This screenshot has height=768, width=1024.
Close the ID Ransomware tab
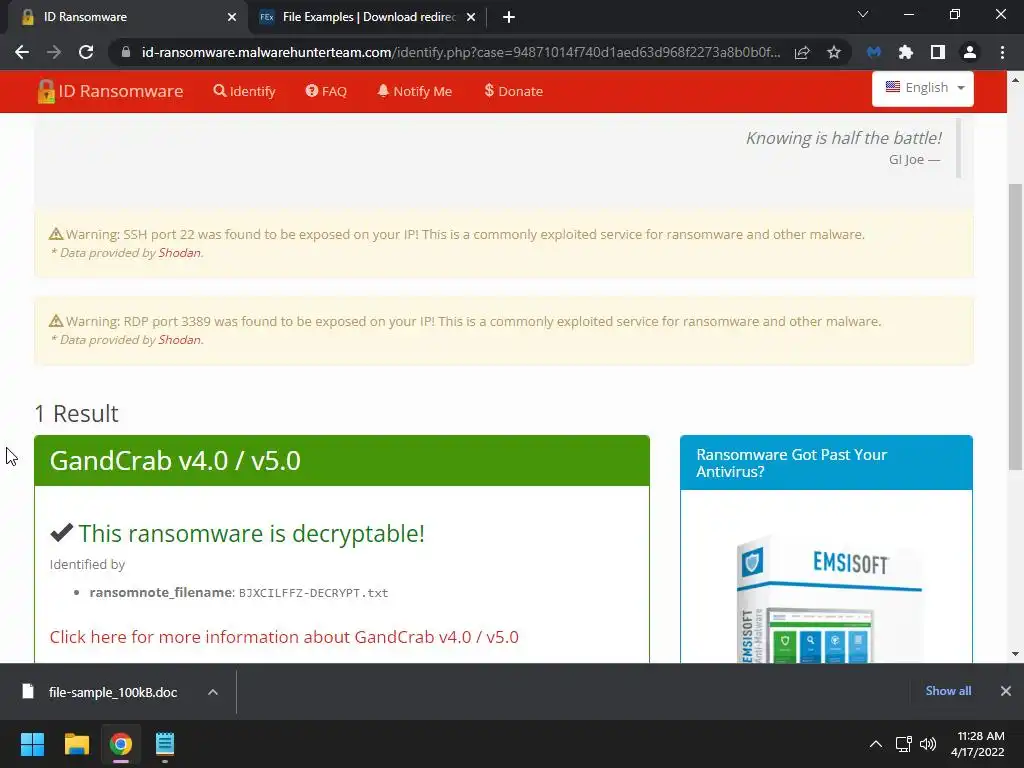pyautogui.click(x=232, y=17)
